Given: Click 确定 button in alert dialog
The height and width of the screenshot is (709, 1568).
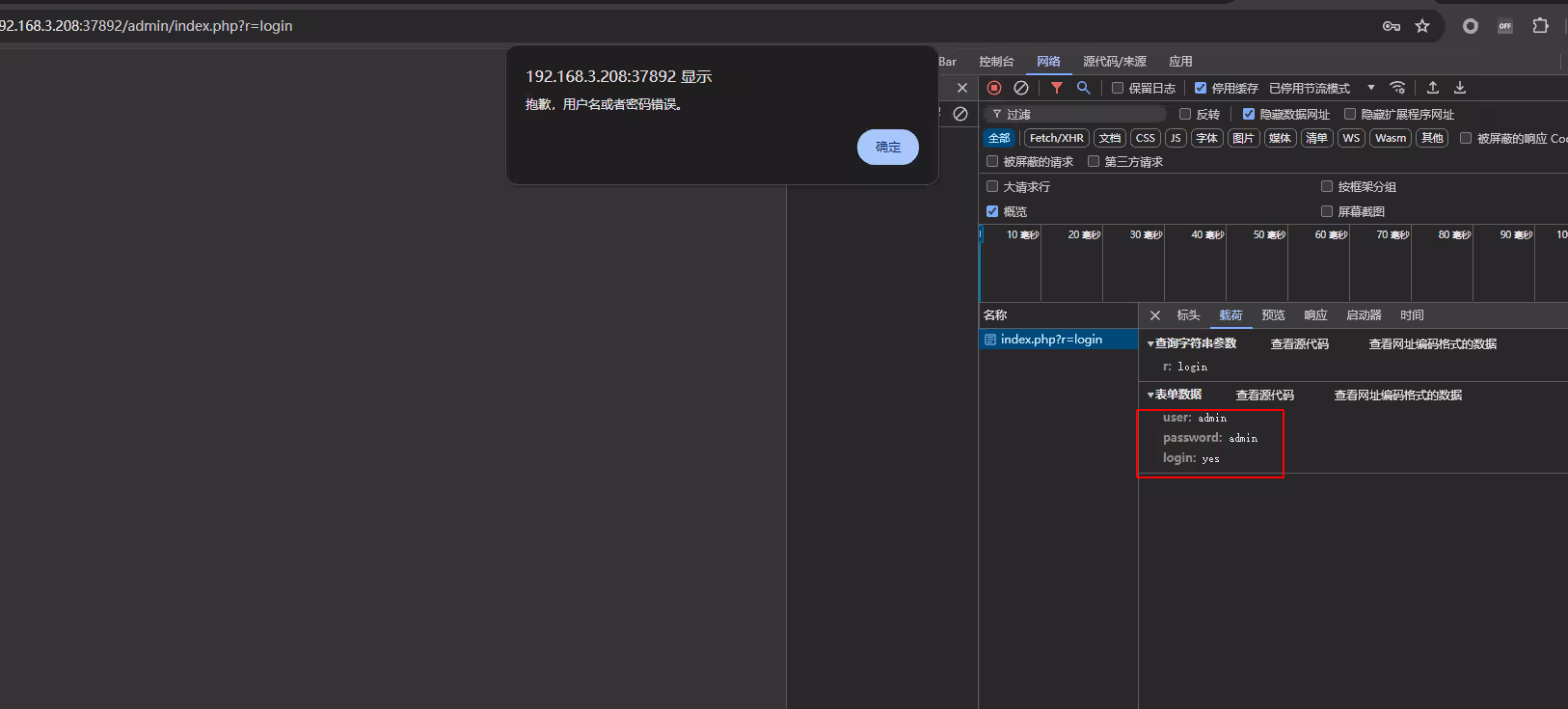Looking at the screenshot, I should (887, 147).
